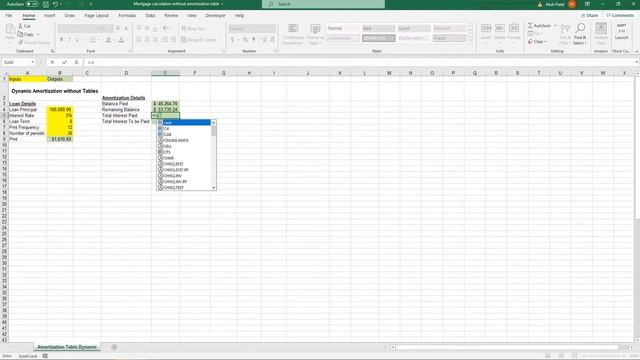Expand the workbook title dropdown arrow

click(222, 4)
